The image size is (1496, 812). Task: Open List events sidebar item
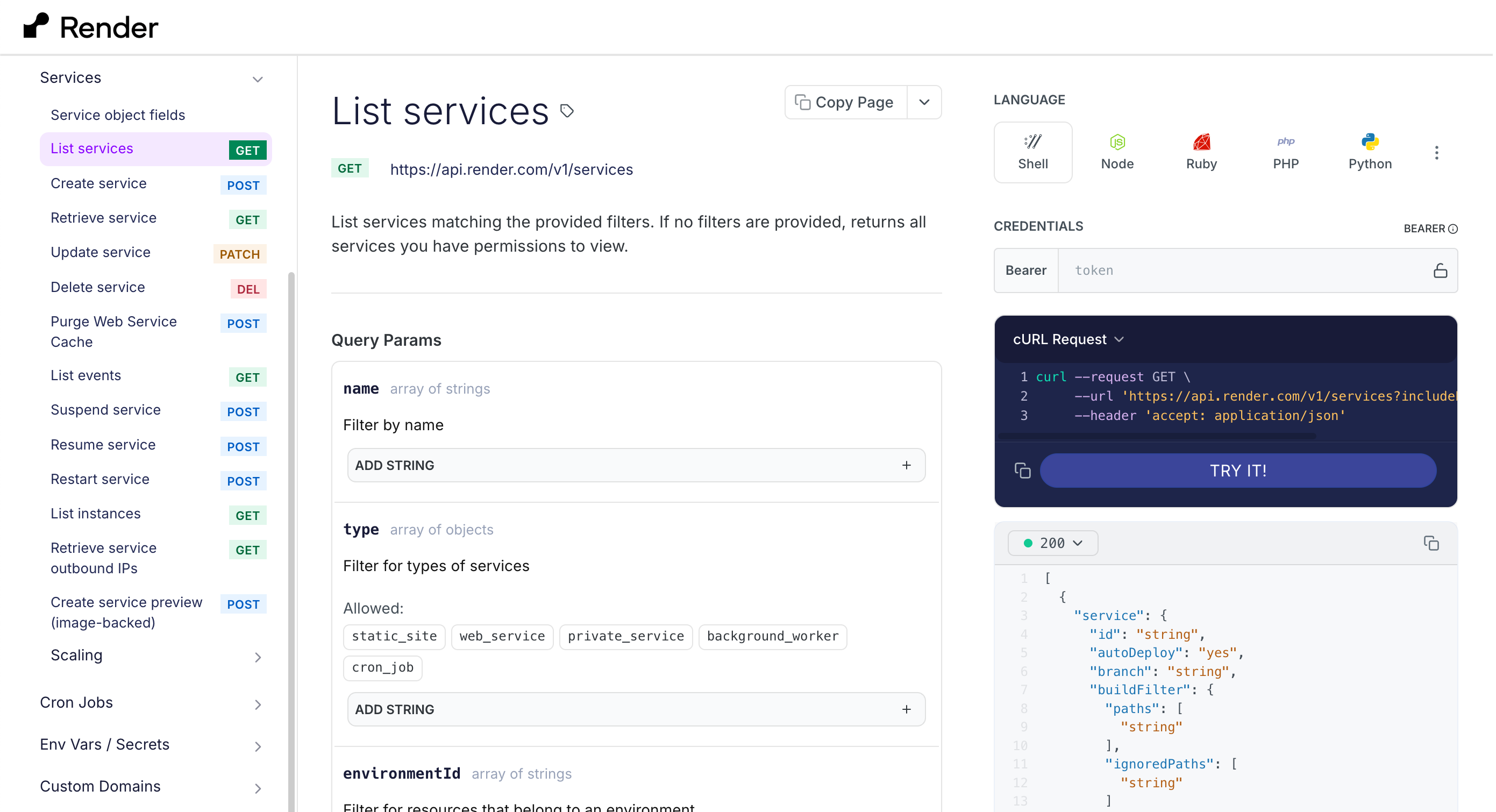click(x=155, y=376)
